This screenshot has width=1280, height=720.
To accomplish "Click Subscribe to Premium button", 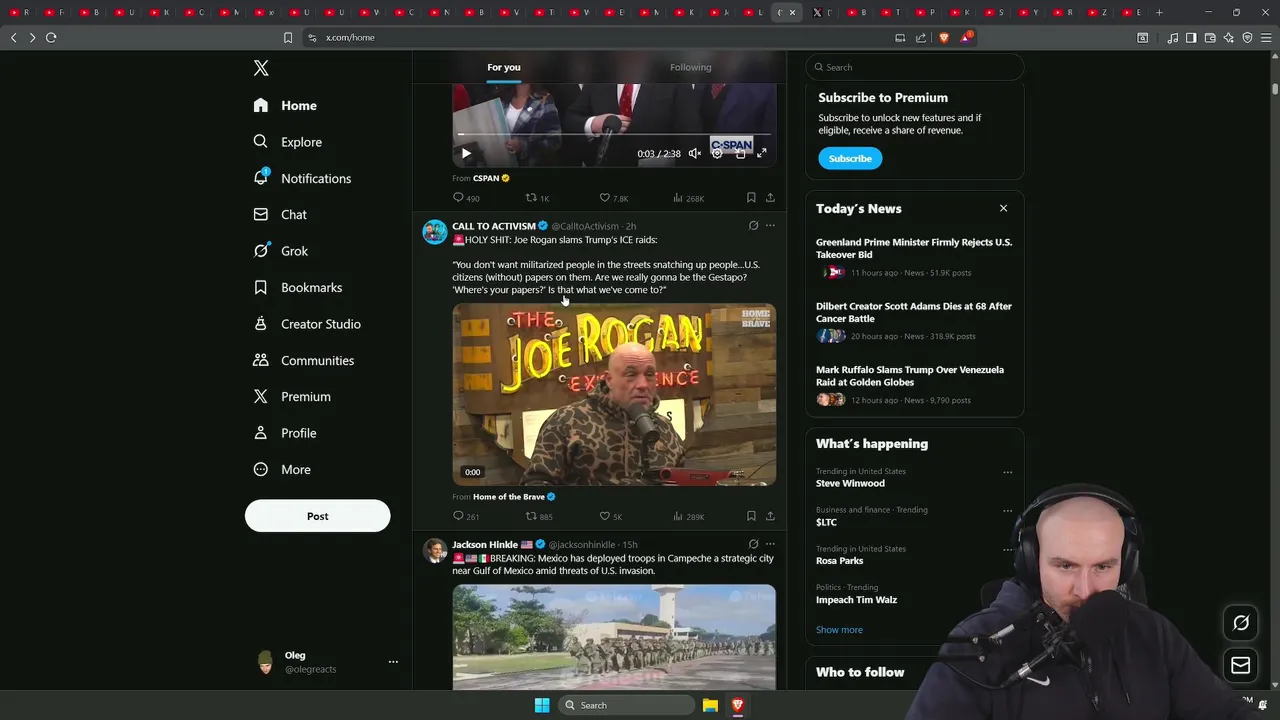I will (x=850, y=158).
